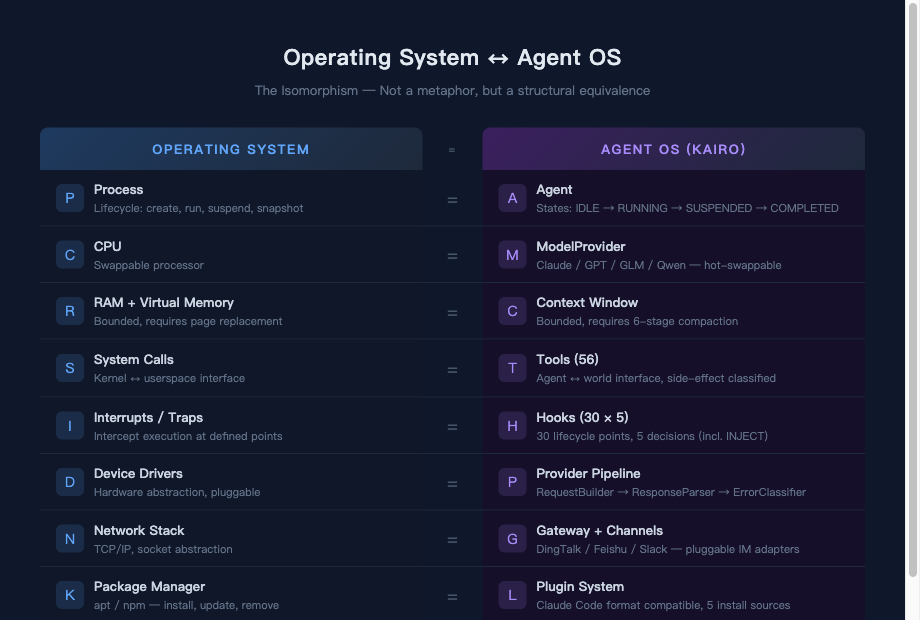This screenshot has width=920, height=620.
Task: Select the Context Window title
Action: (x=587, y=303)
